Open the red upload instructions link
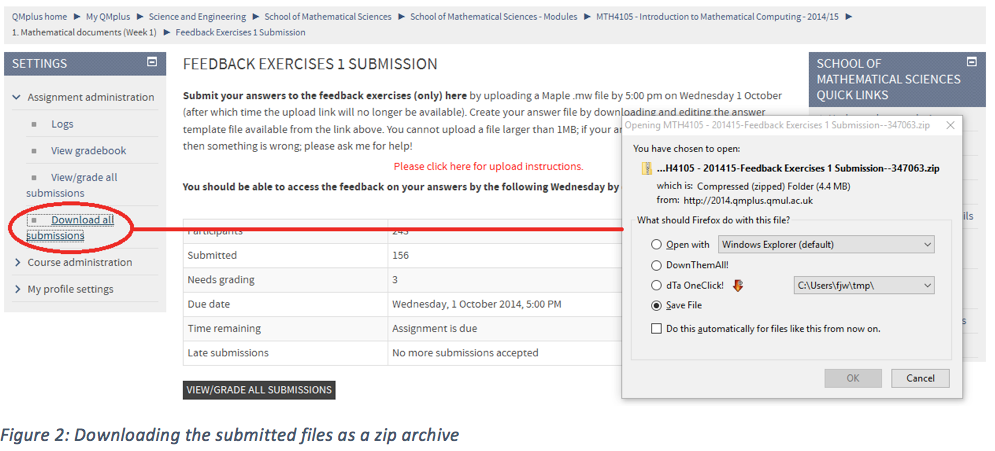The width and height of the screenshot is (995, 451). point(488,166)
